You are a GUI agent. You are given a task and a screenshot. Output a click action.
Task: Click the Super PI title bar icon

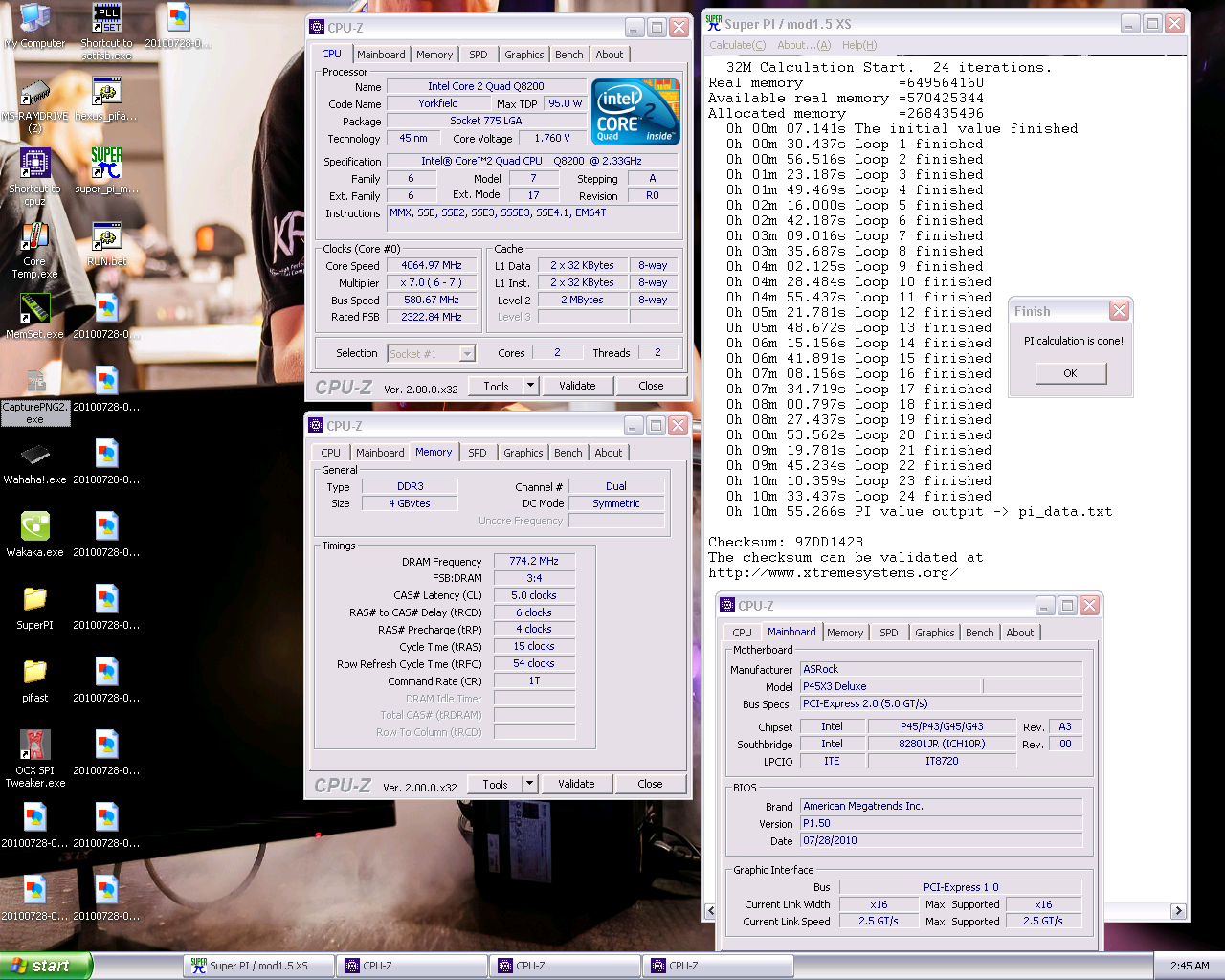coord(713,23)
